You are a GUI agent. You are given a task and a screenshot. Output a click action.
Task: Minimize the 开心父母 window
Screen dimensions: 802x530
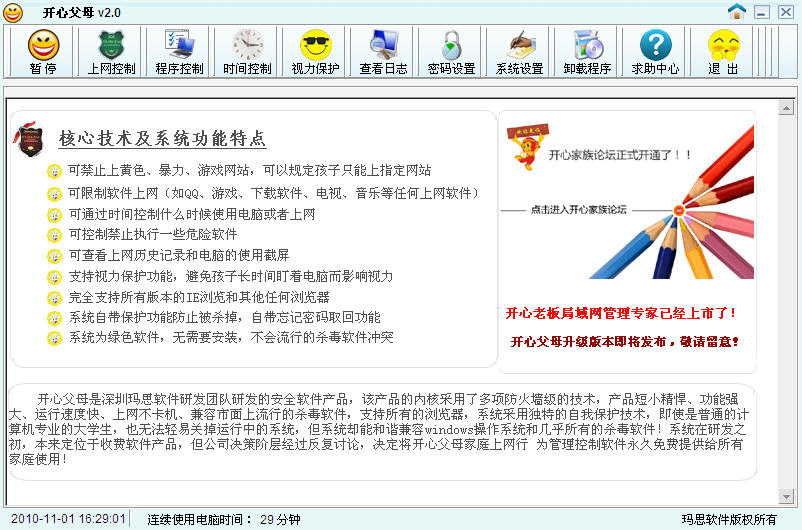761,12
